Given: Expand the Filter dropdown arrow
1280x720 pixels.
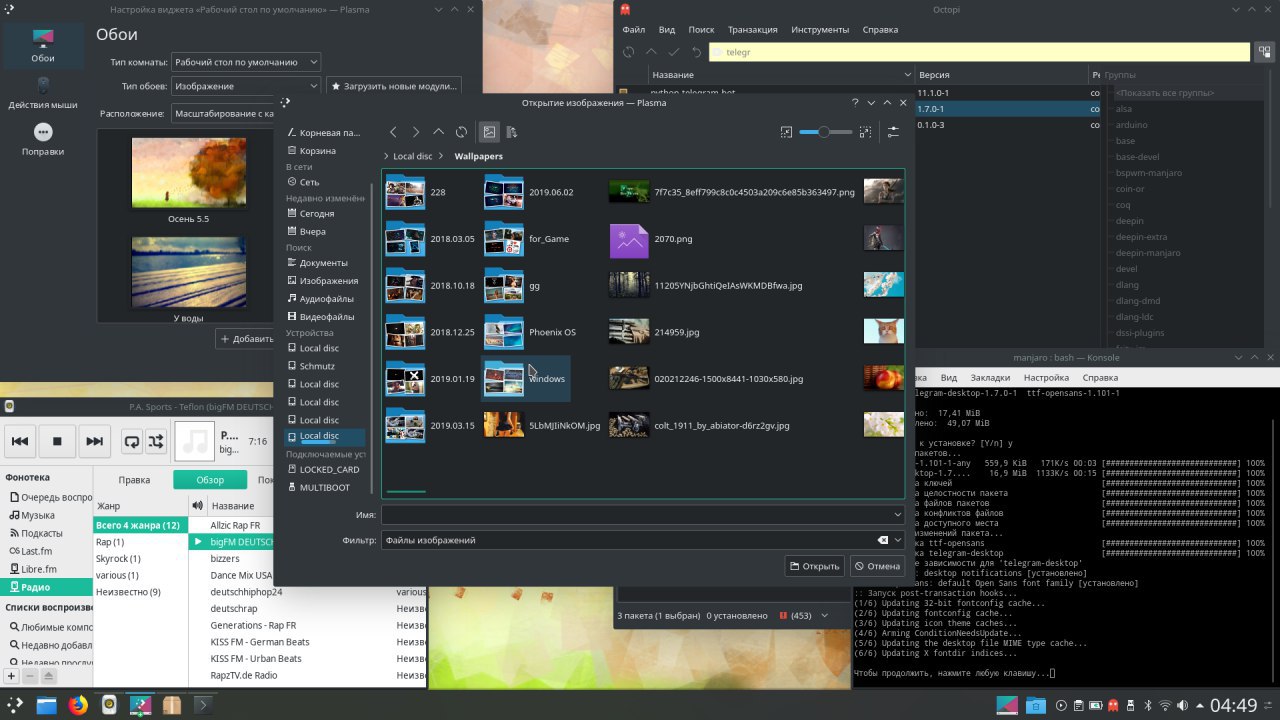Looking at the screenshot, I should tap(898, 540).
